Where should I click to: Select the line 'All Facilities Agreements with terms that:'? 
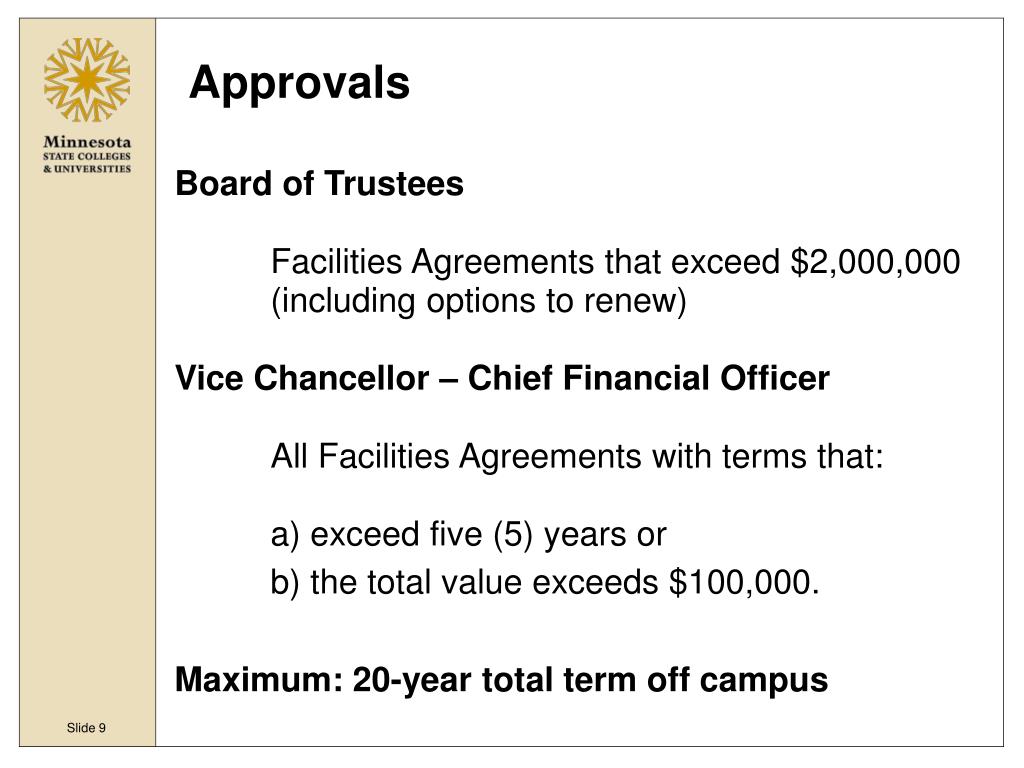coord(577,456)
